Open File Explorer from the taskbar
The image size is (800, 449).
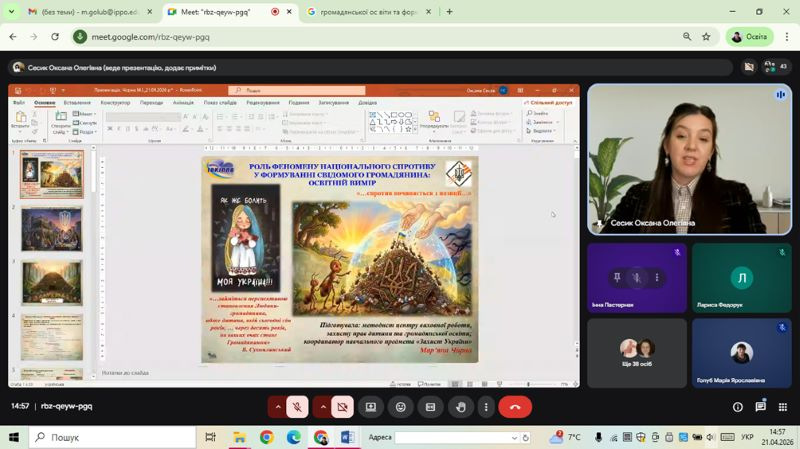click(x=239, y=437)
